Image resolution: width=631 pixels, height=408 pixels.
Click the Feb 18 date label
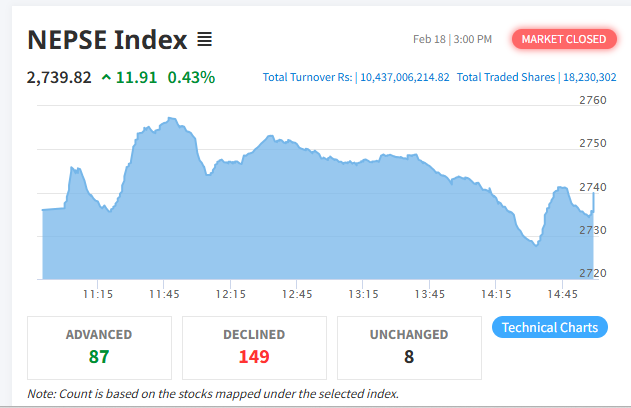430,39
